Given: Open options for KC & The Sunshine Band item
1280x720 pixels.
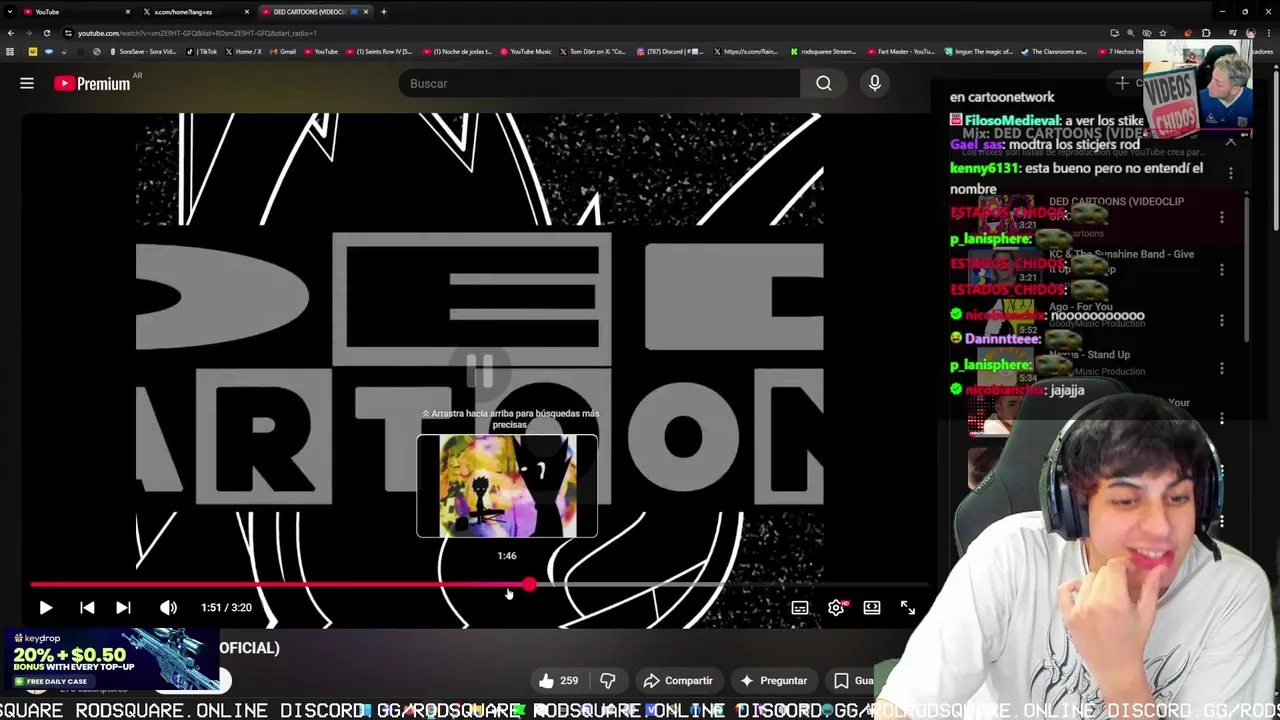Looking at the screenshot, I should [x=1222, y=269].
